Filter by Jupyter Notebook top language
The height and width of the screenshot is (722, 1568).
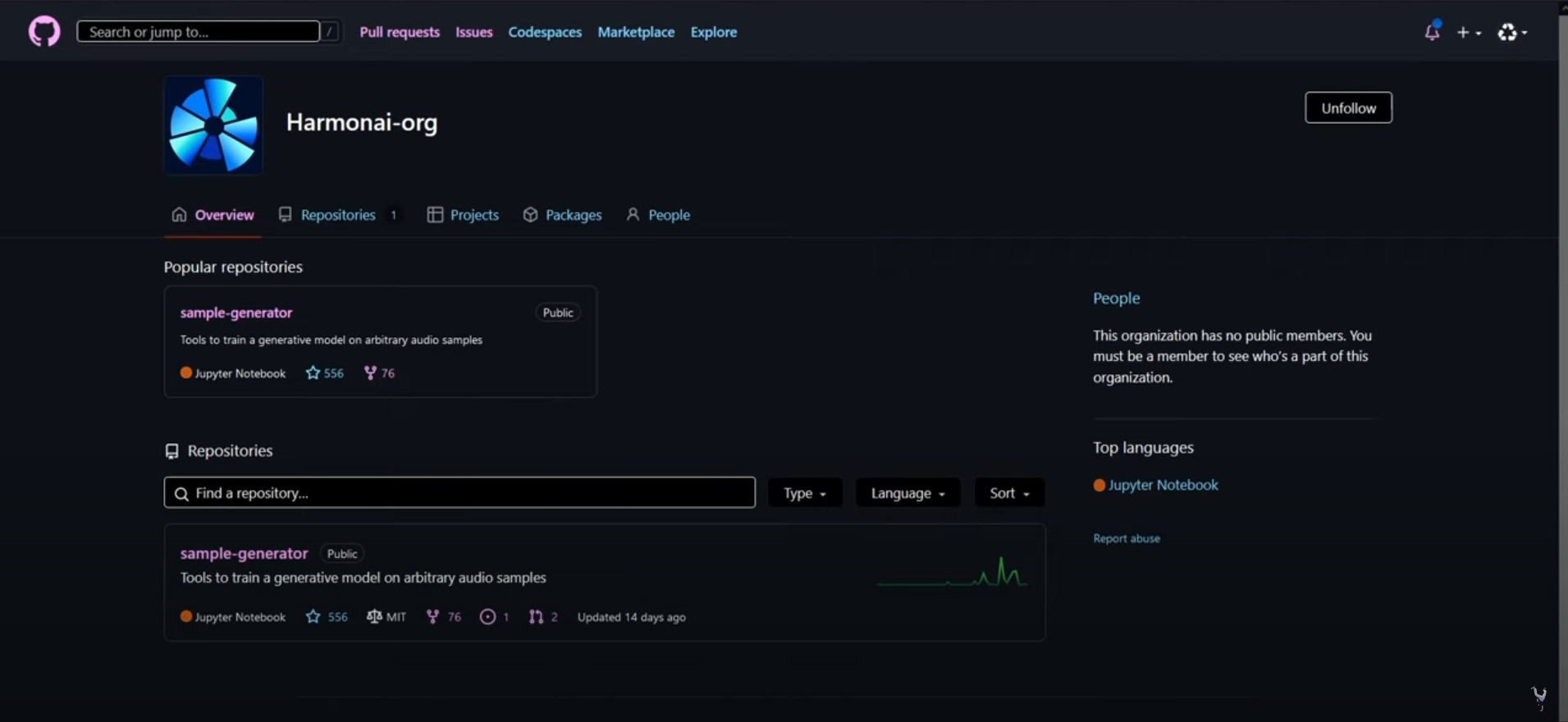click(x=1155, y=485)
